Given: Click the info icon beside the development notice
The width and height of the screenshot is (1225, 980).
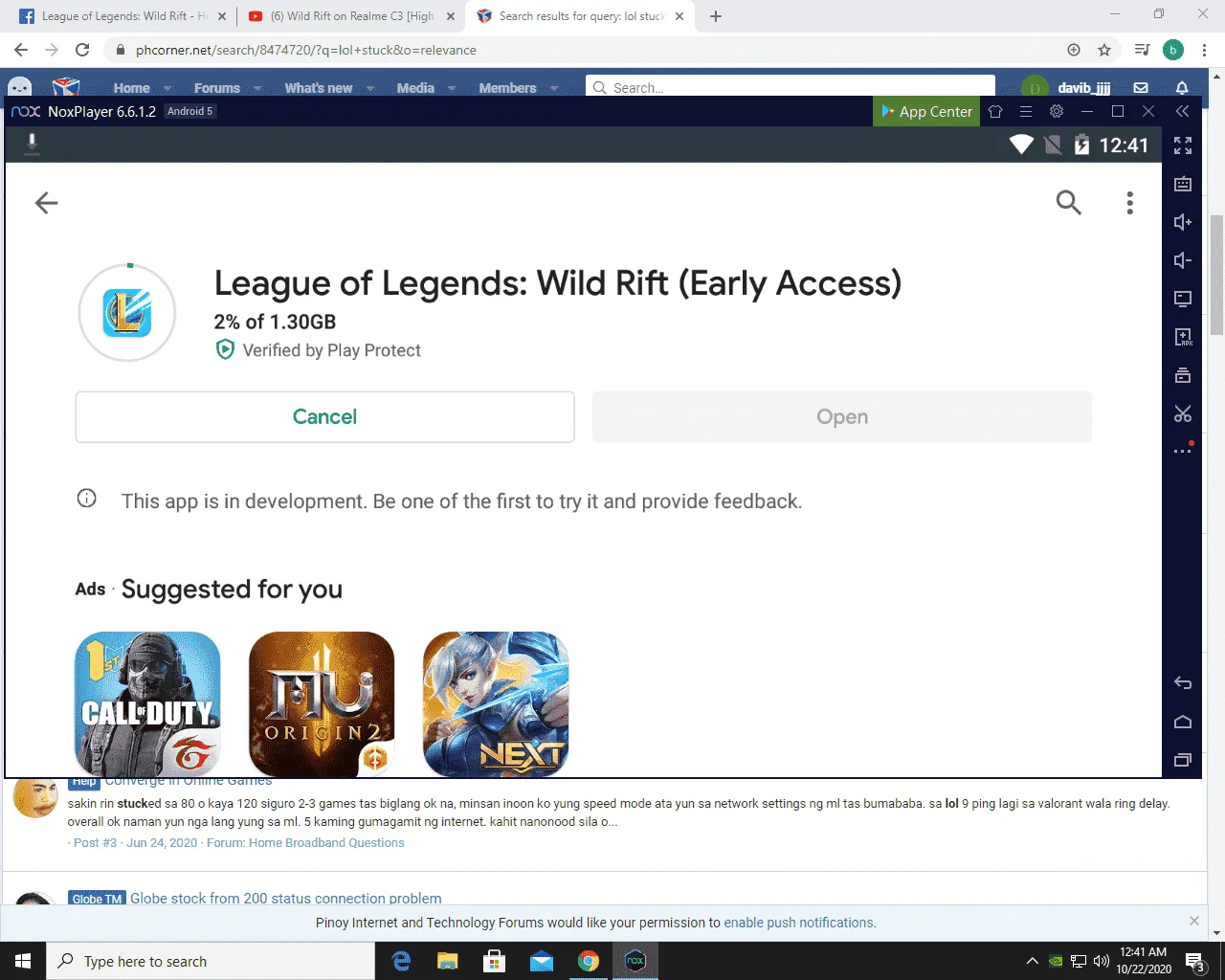Looking at the screenshot, I should pos(86,499).
